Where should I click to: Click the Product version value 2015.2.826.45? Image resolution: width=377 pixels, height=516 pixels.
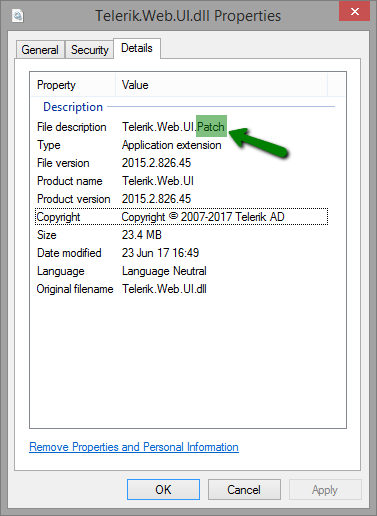pos(156,199)
